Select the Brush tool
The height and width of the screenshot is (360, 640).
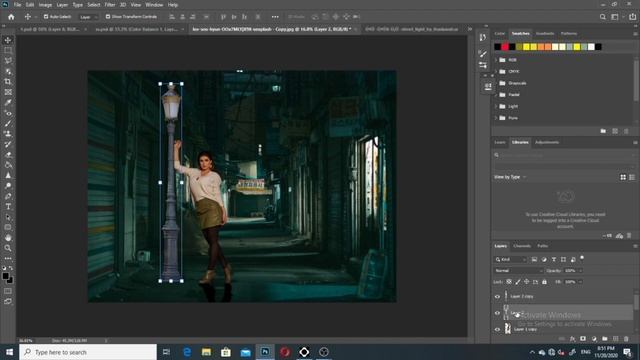click(x=8, y=123)
